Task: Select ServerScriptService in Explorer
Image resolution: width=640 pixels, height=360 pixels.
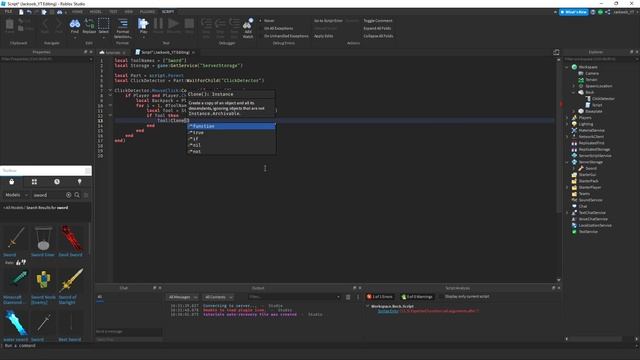Action: (x=595, y=156)
